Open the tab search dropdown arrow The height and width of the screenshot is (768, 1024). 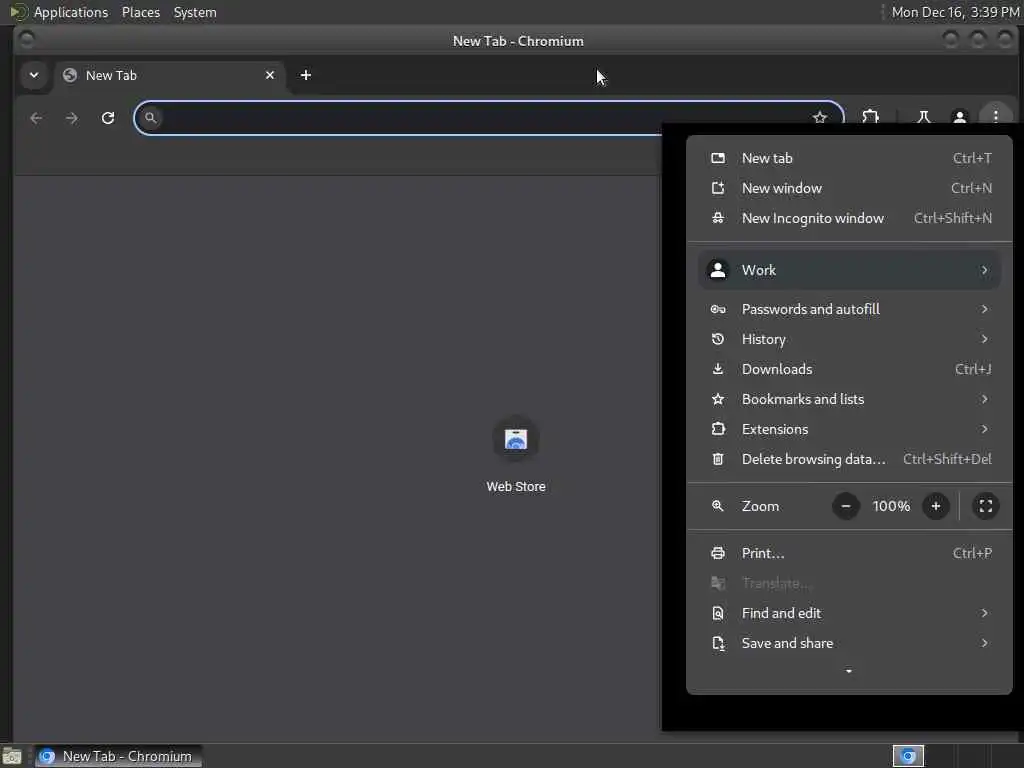(x=34, y=75)
